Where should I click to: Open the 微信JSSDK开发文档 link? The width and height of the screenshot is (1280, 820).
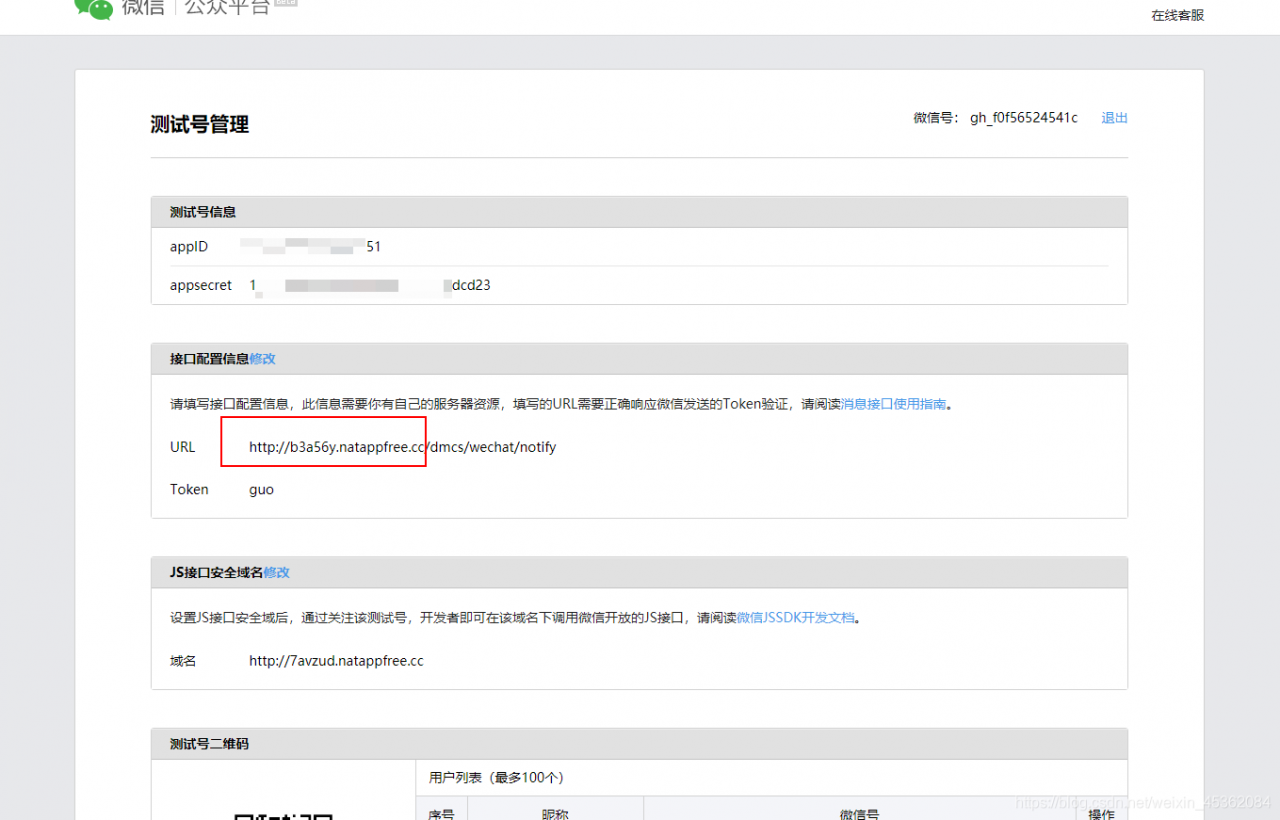tap(796, 618)
